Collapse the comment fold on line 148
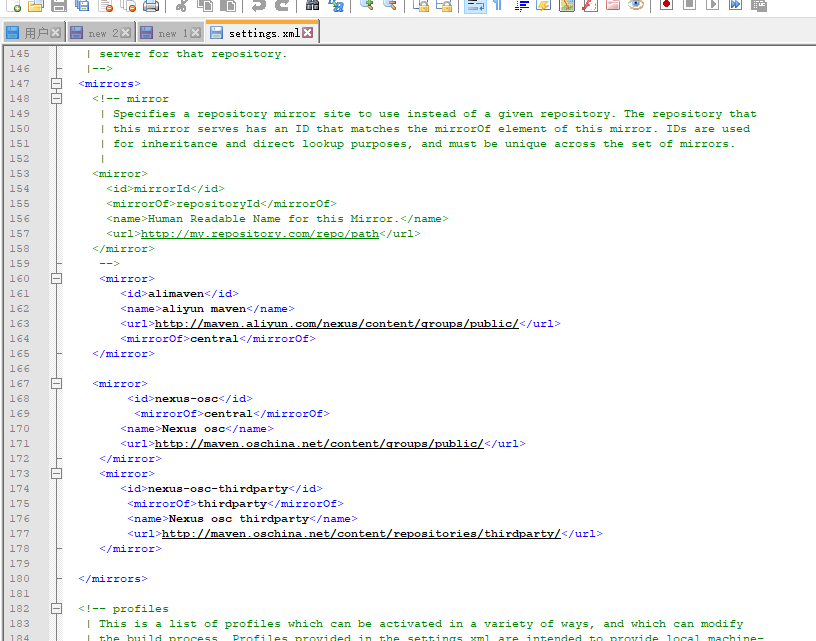The width and height of the screenshot is (816, 641). (57, 98)
